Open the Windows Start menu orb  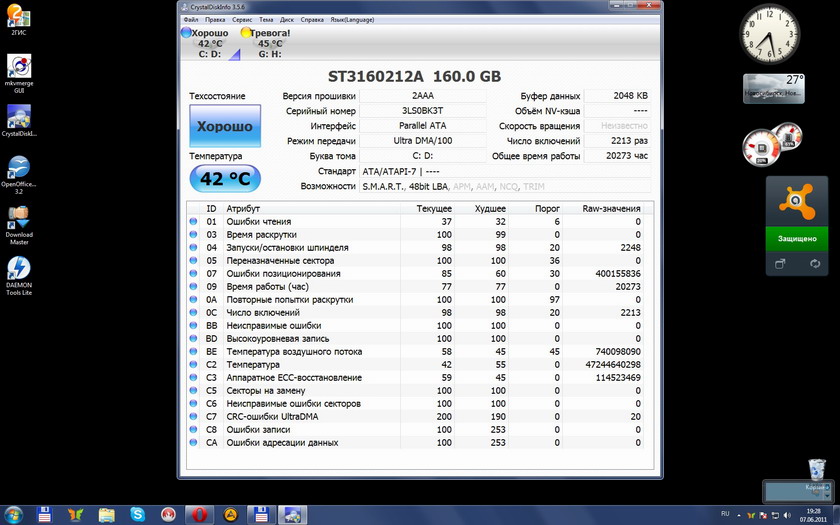13,515
